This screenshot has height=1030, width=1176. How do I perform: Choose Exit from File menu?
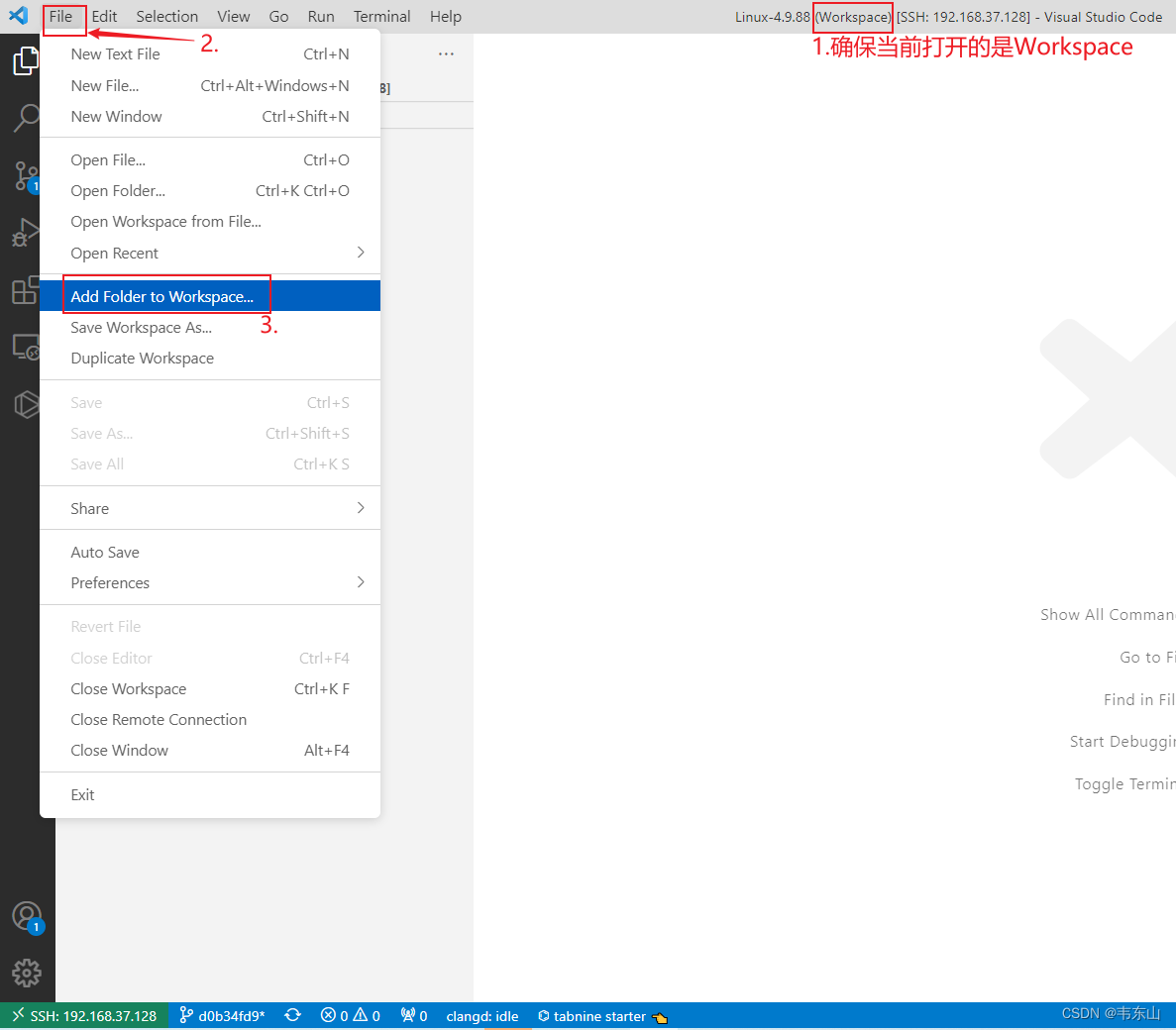[210, 794]
